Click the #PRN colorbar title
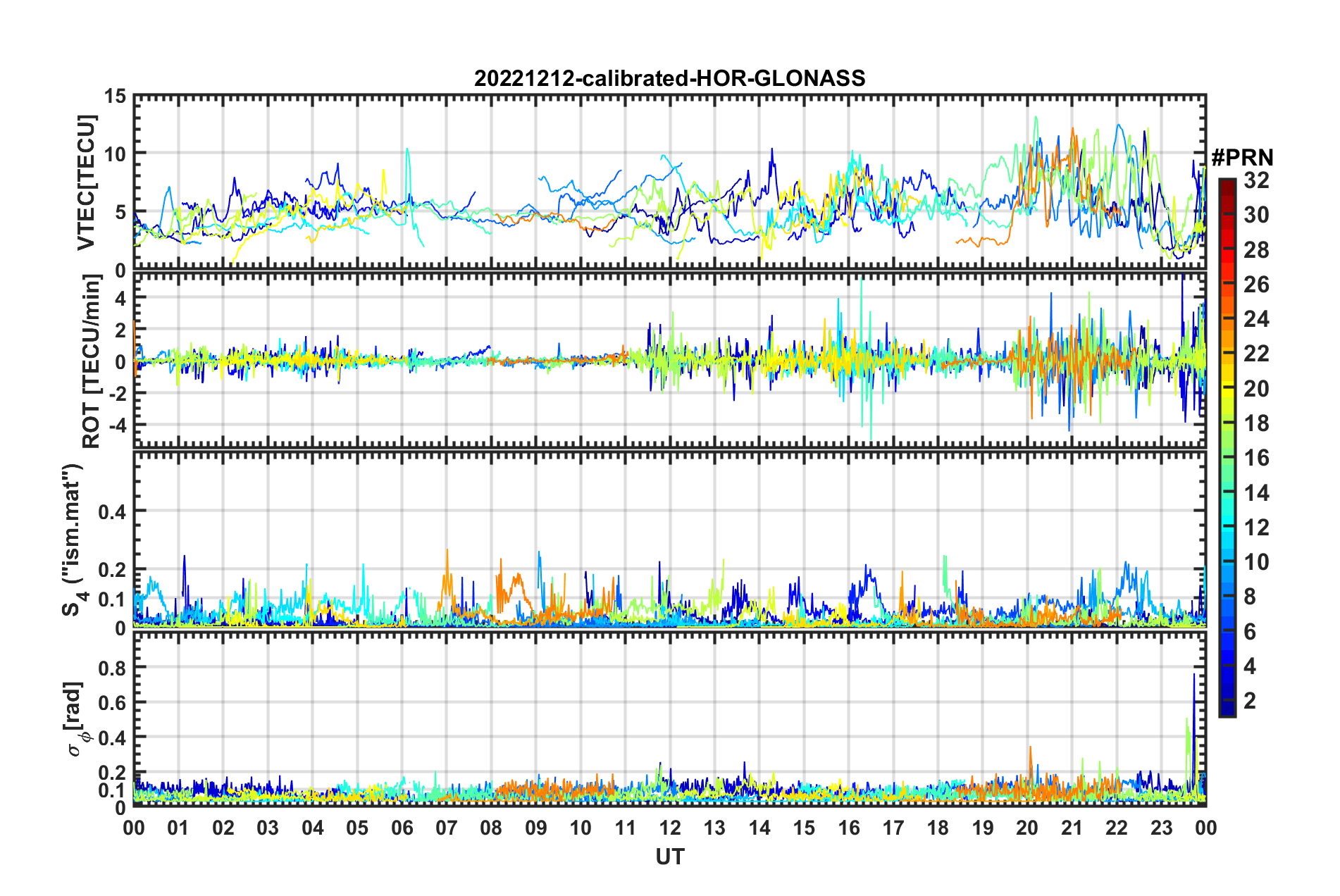Image resolution: width=1340 pixels, height=896 pixels. 1242,157
